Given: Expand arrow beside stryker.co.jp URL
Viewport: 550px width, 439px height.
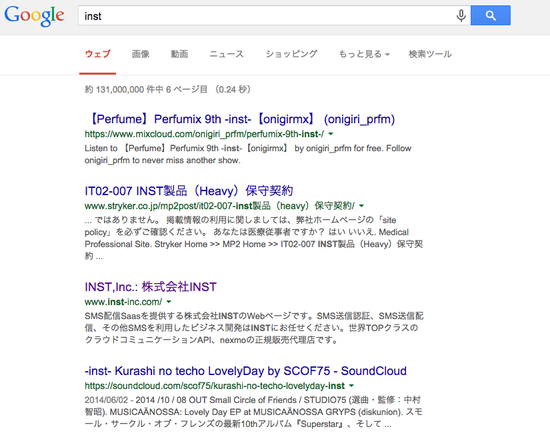Looking at the screenshot, I should point(361,206).
